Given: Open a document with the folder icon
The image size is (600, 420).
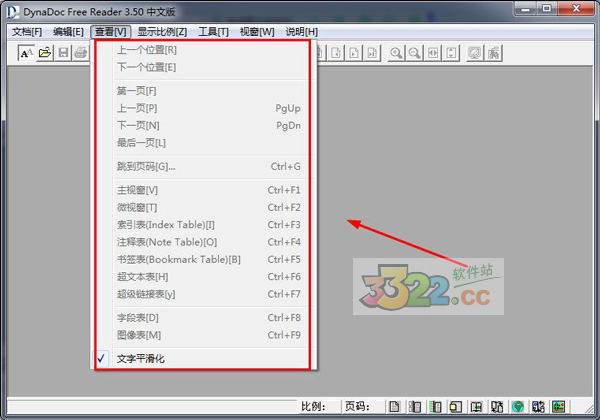Looking at the screenshot, I should pyautogui.click(x=44, y=53).
